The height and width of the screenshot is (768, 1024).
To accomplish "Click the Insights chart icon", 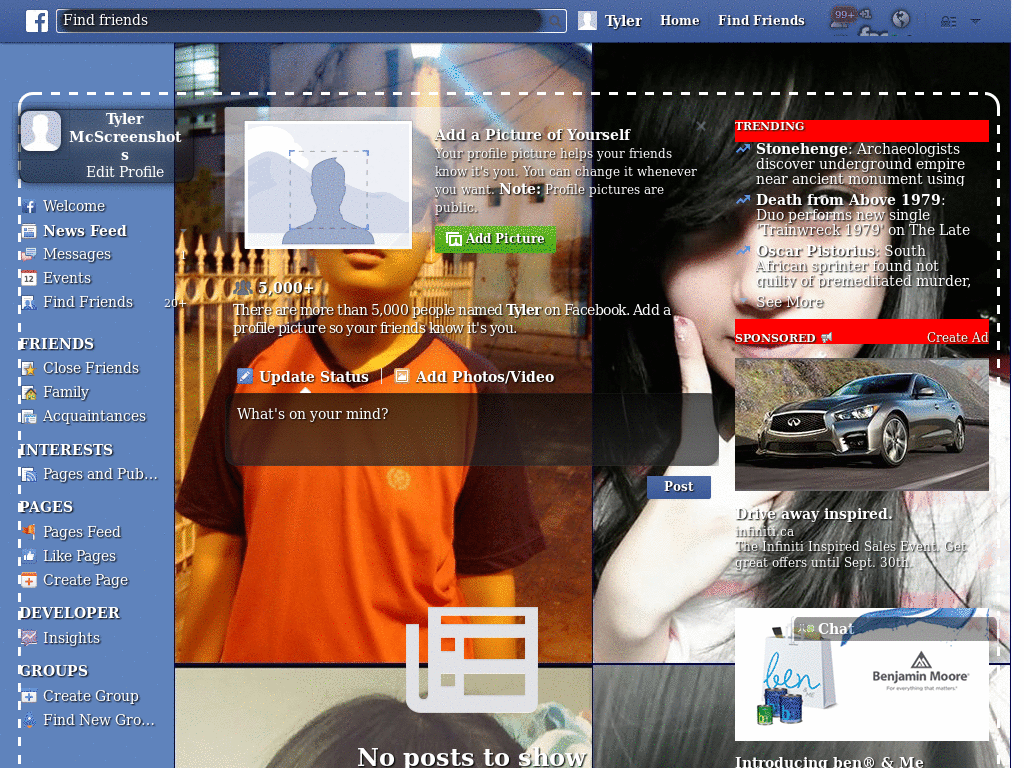I will pyautogui.click(x=29, y=638).
